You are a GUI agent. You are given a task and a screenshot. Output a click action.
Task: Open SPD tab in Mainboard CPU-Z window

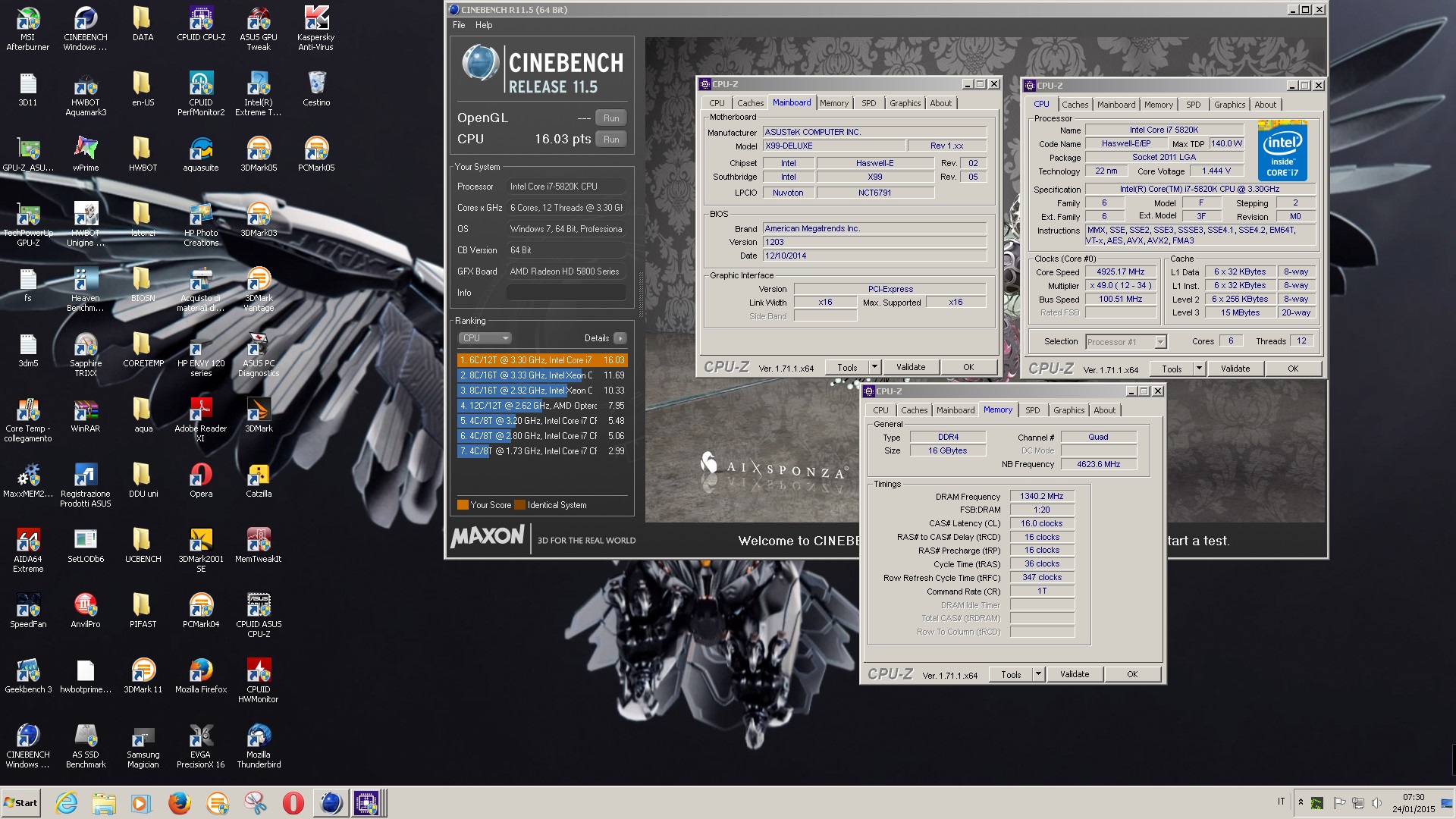(x=868, y=103)
